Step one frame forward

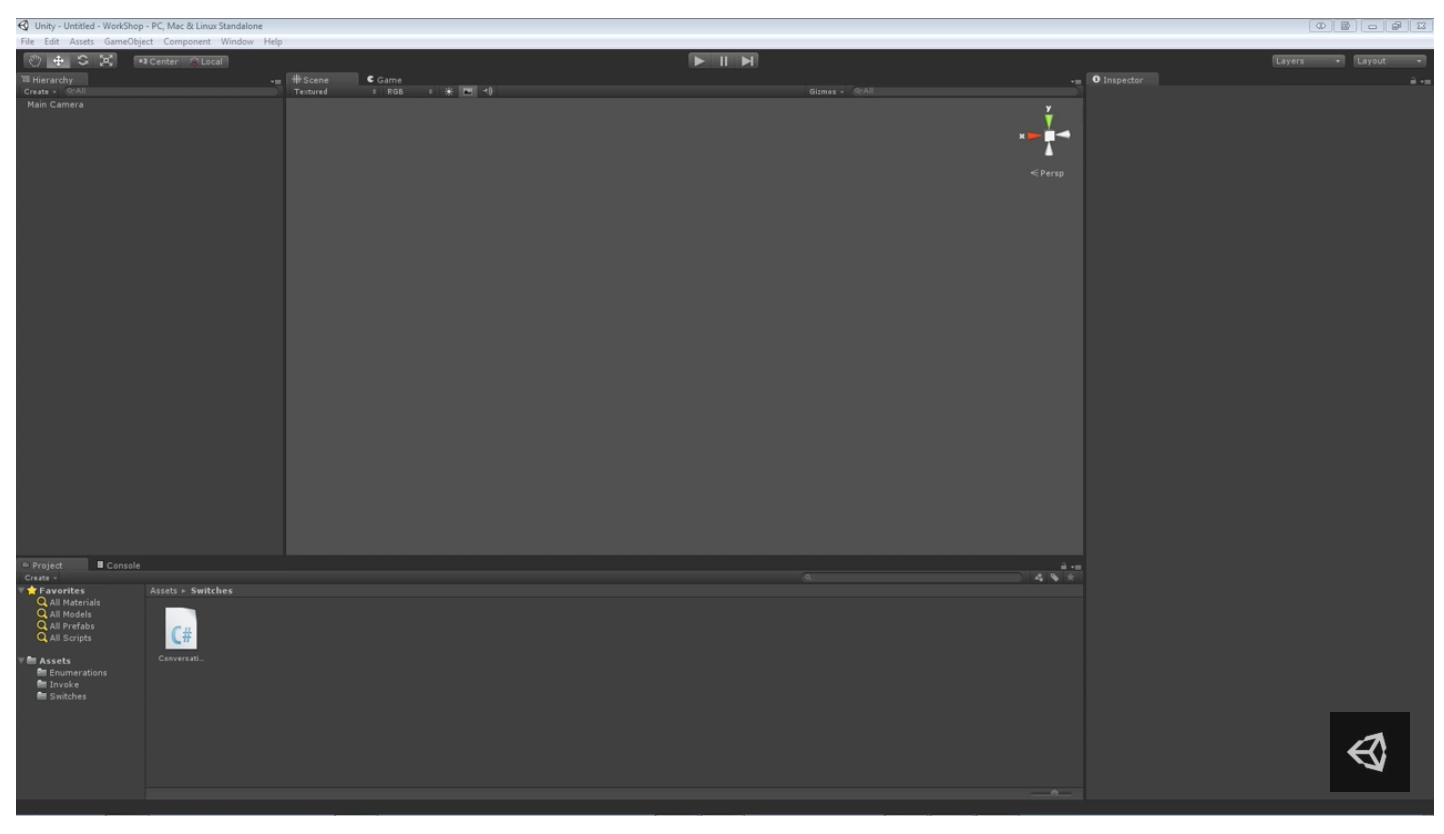[x=747, y=61]
